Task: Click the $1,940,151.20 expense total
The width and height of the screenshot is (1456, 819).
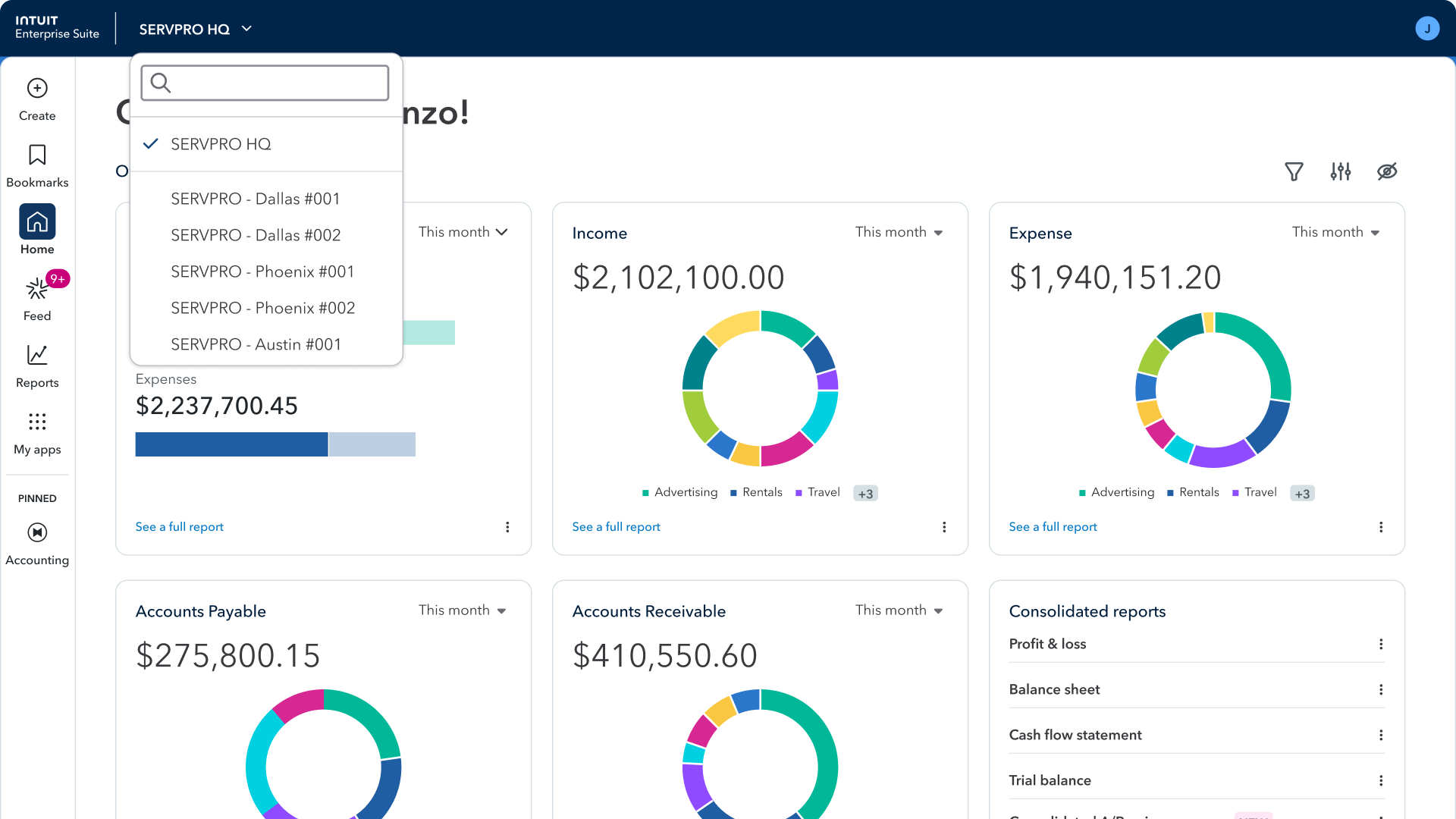Action: [x=1115, y=278]
